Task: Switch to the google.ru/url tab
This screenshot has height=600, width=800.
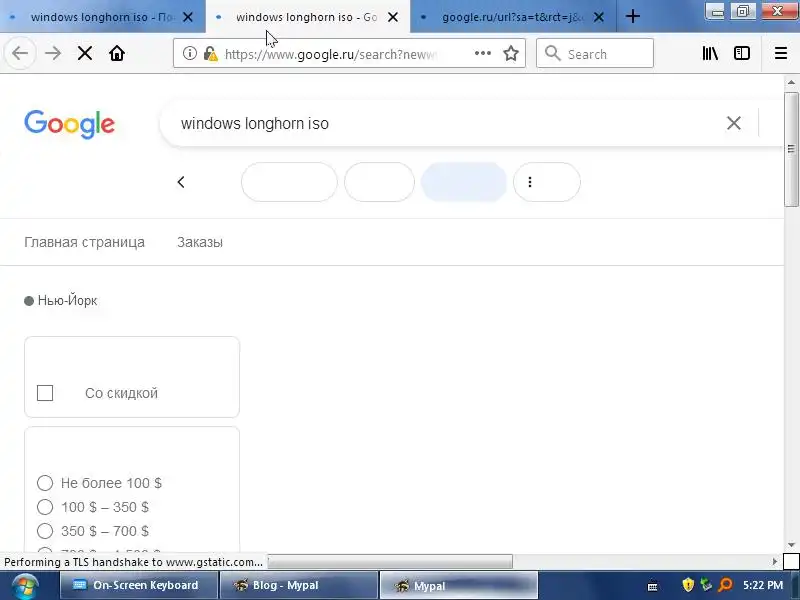Action: (x=513, y=17)
